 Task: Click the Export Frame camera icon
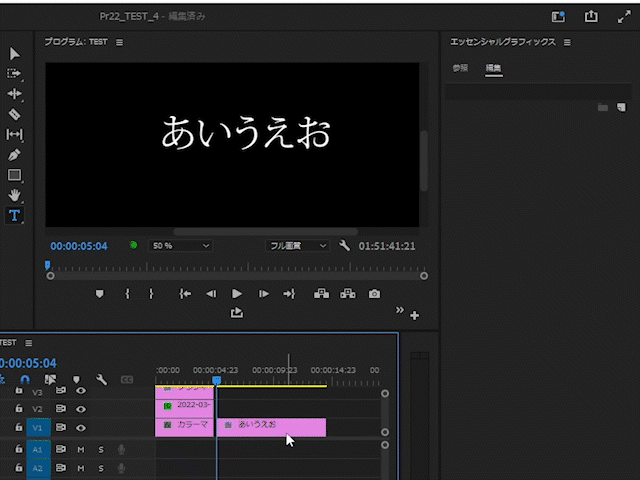tap(374, 294)
